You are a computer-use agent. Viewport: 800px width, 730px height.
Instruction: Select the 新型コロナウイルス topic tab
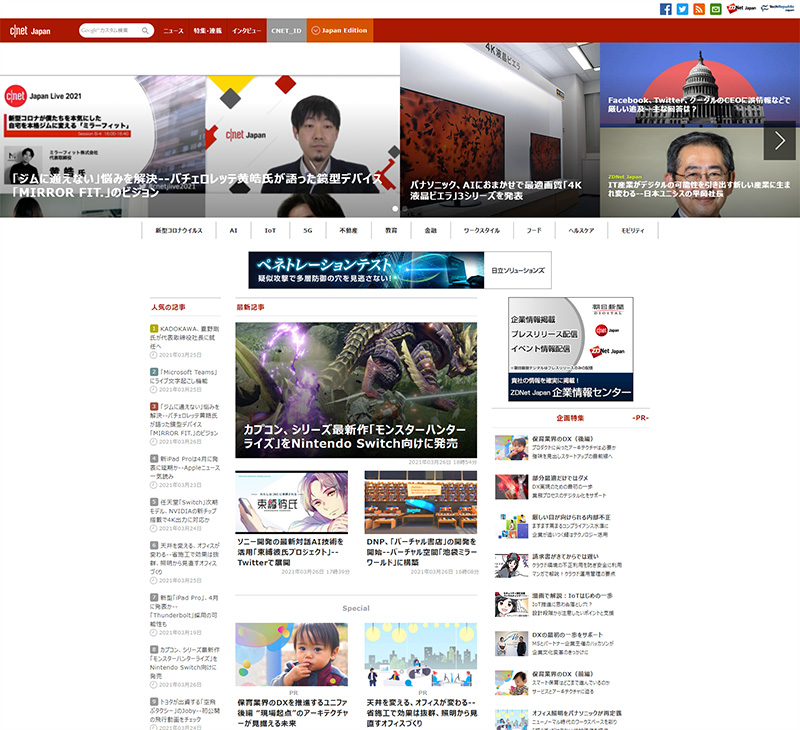coord(179,230)
